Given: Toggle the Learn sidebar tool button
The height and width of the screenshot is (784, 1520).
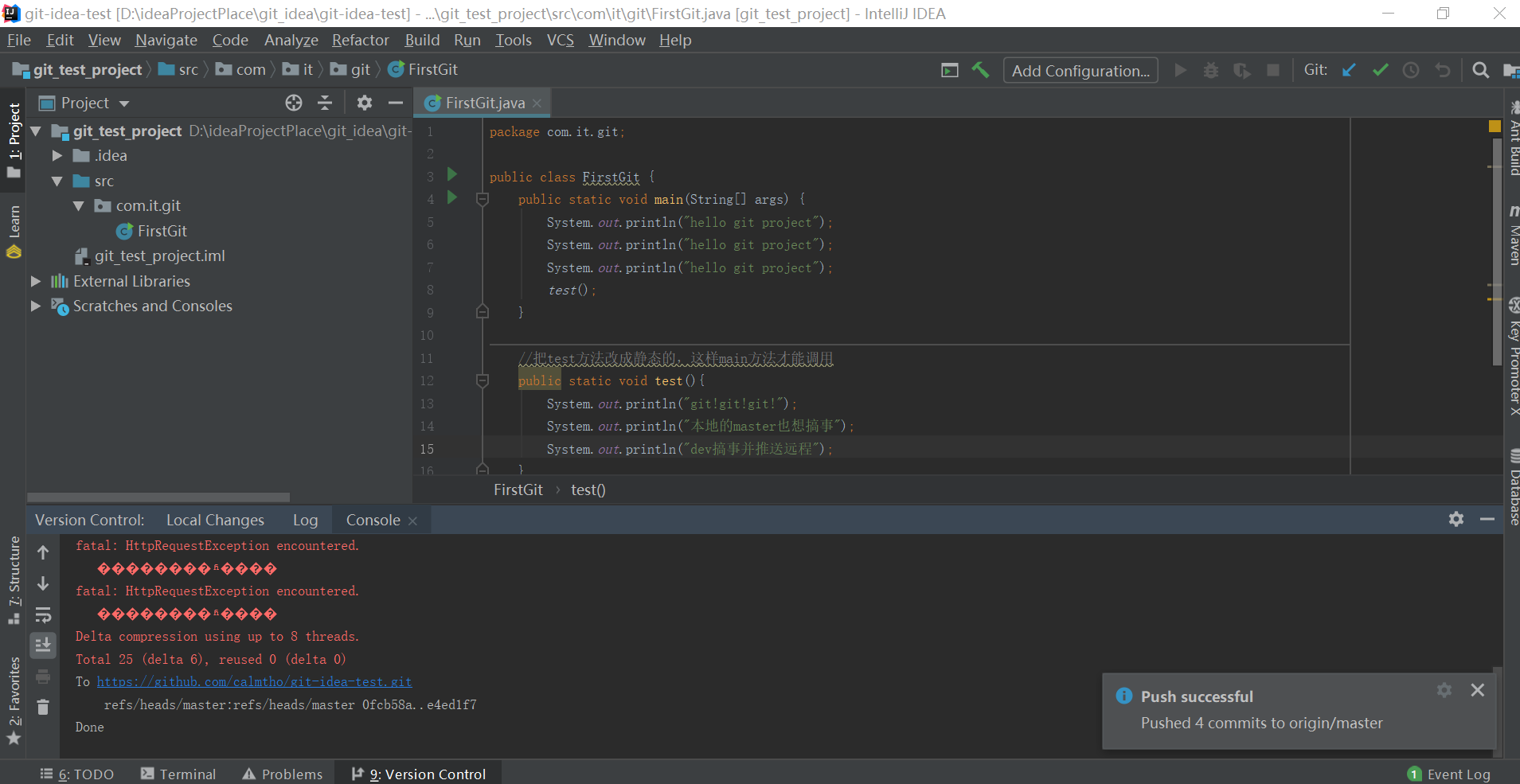Looking at the screenshot, I should pyautogui.click(x=14, y=231).
